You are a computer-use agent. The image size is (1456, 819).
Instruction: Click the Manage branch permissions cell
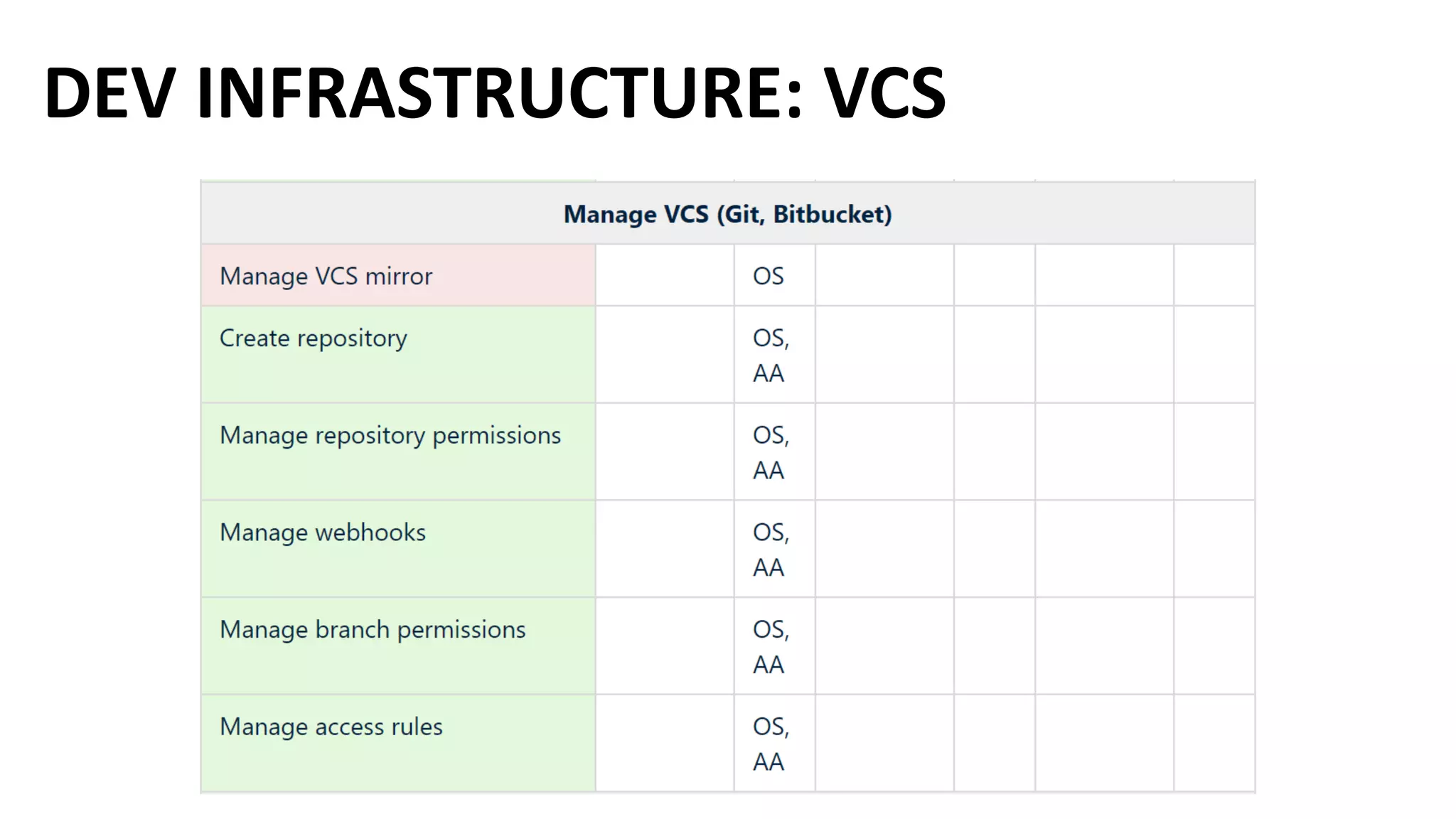[x=372, y=630]
